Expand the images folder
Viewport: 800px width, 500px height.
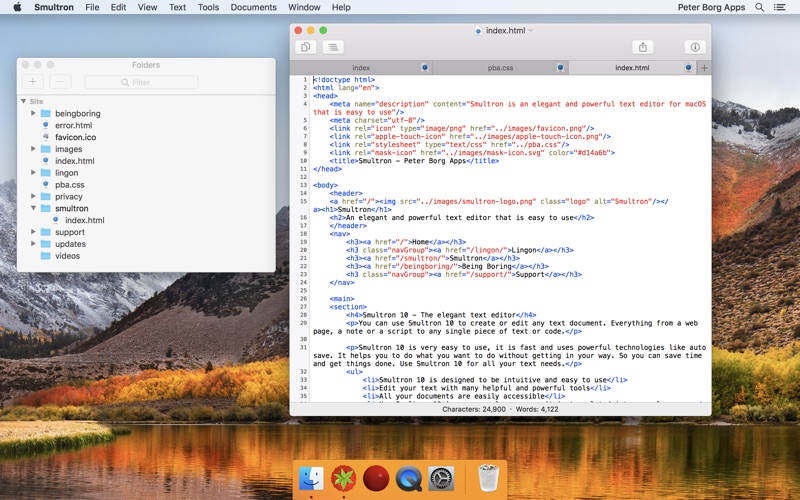(x=33, y=149)
